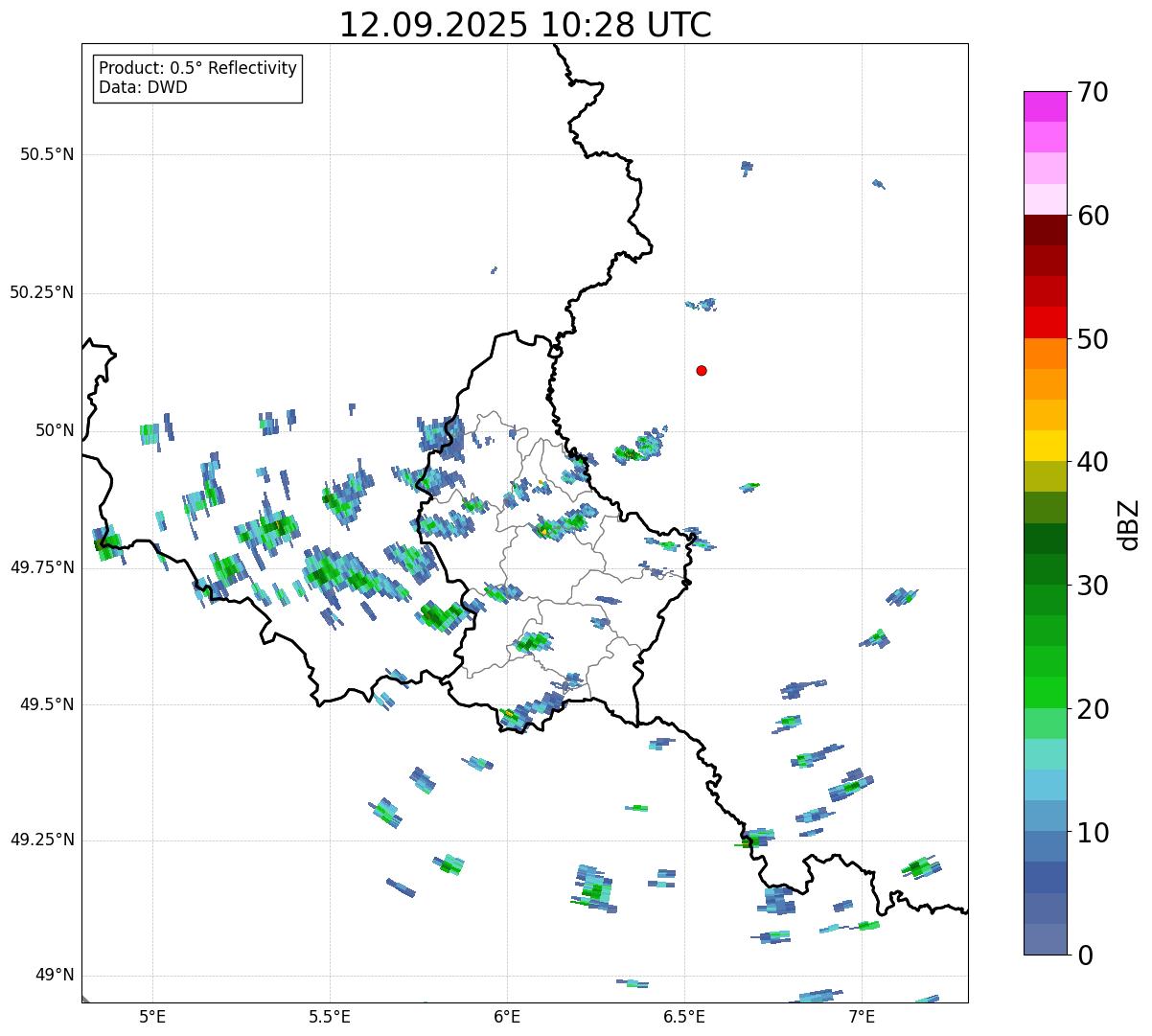Click the 5°E longitude axis label
Screen dimensions: 1152x1036
point(152,1016)
